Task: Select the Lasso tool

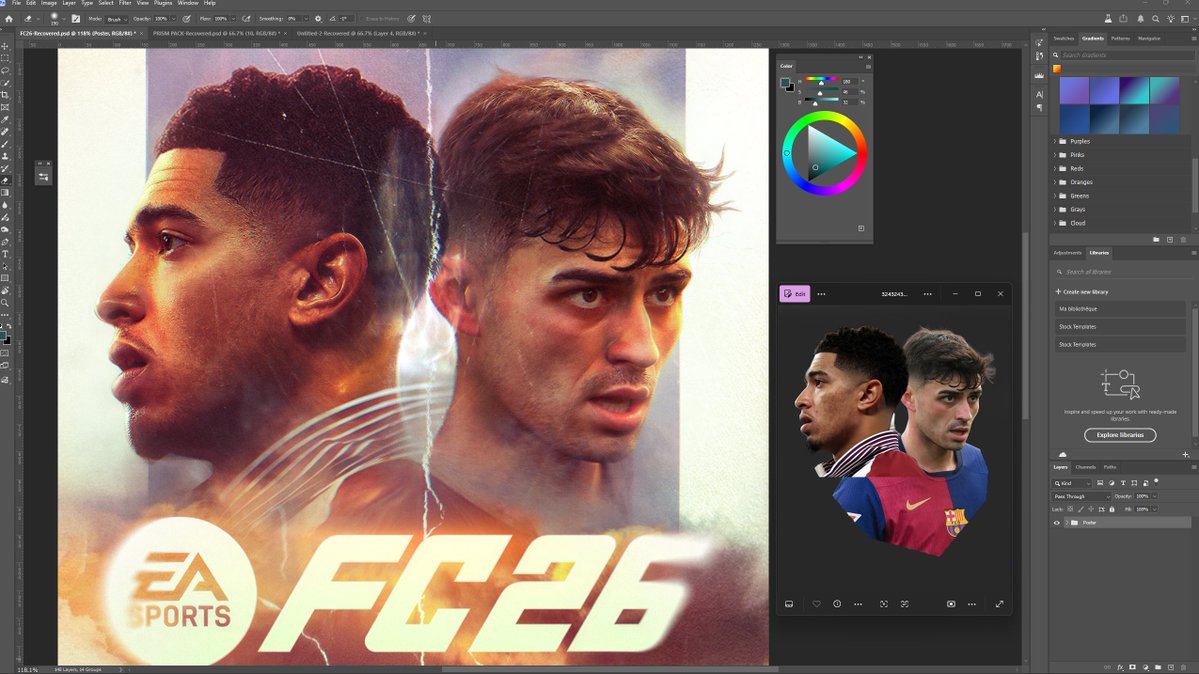Action: pyautogui.click(x=5, y=70)
